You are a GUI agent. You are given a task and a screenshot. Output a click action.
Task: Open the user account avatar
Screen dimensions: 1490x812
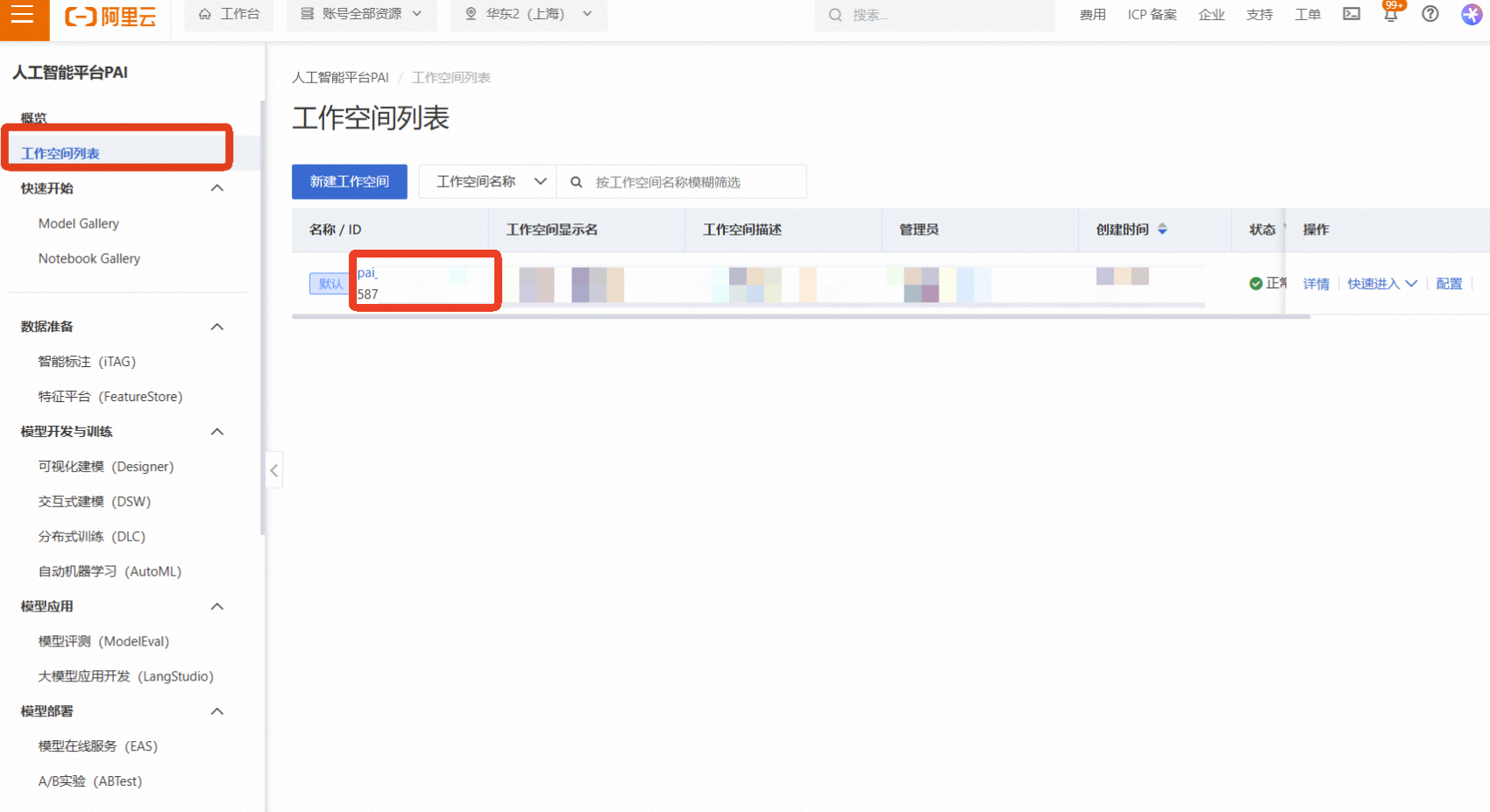tap(1472, 14)
